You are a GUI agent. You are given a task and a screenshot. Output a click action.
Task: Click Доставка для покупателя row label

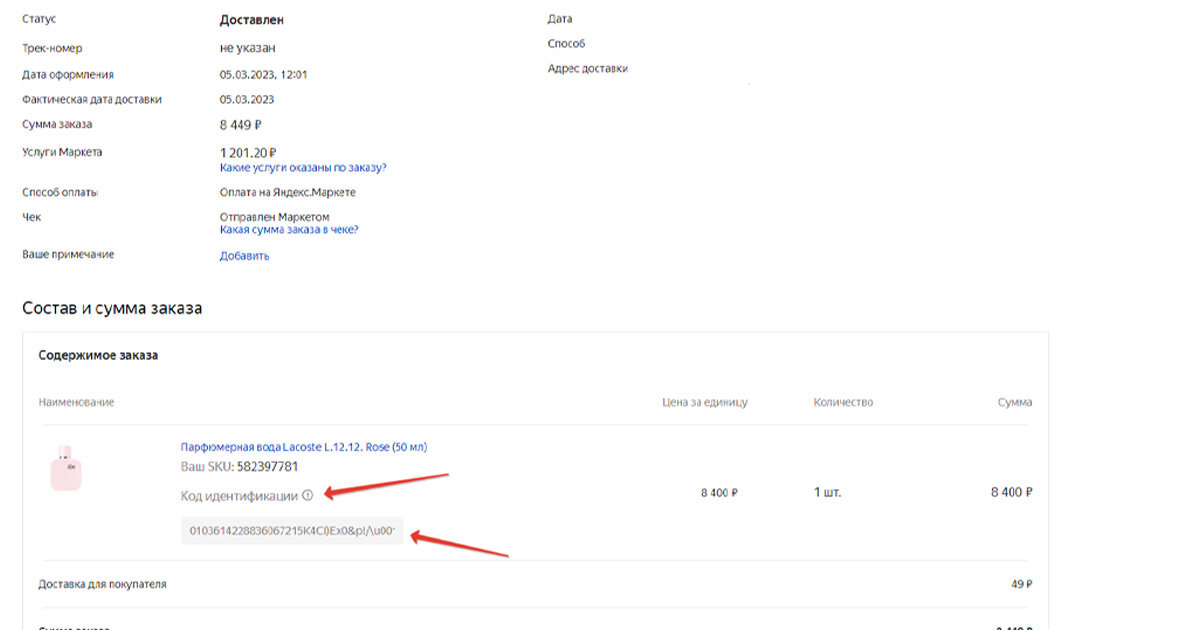pos(102,584)
